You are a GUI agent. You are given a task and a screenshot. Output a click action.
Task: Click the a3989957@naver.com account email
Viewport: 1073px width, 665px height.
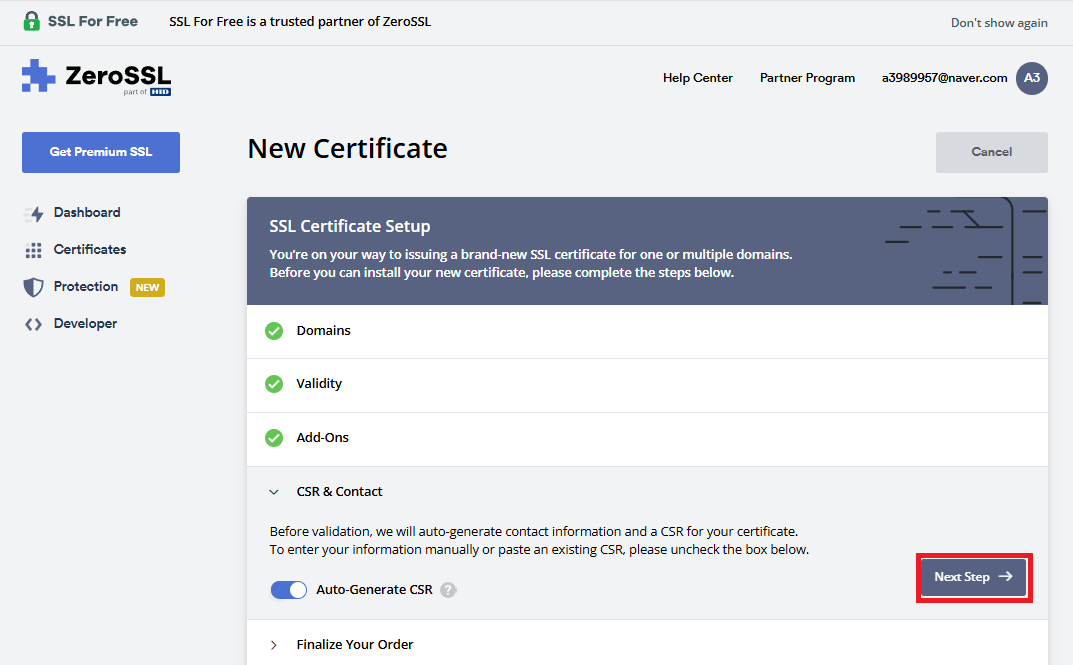[x=944, y=78]
